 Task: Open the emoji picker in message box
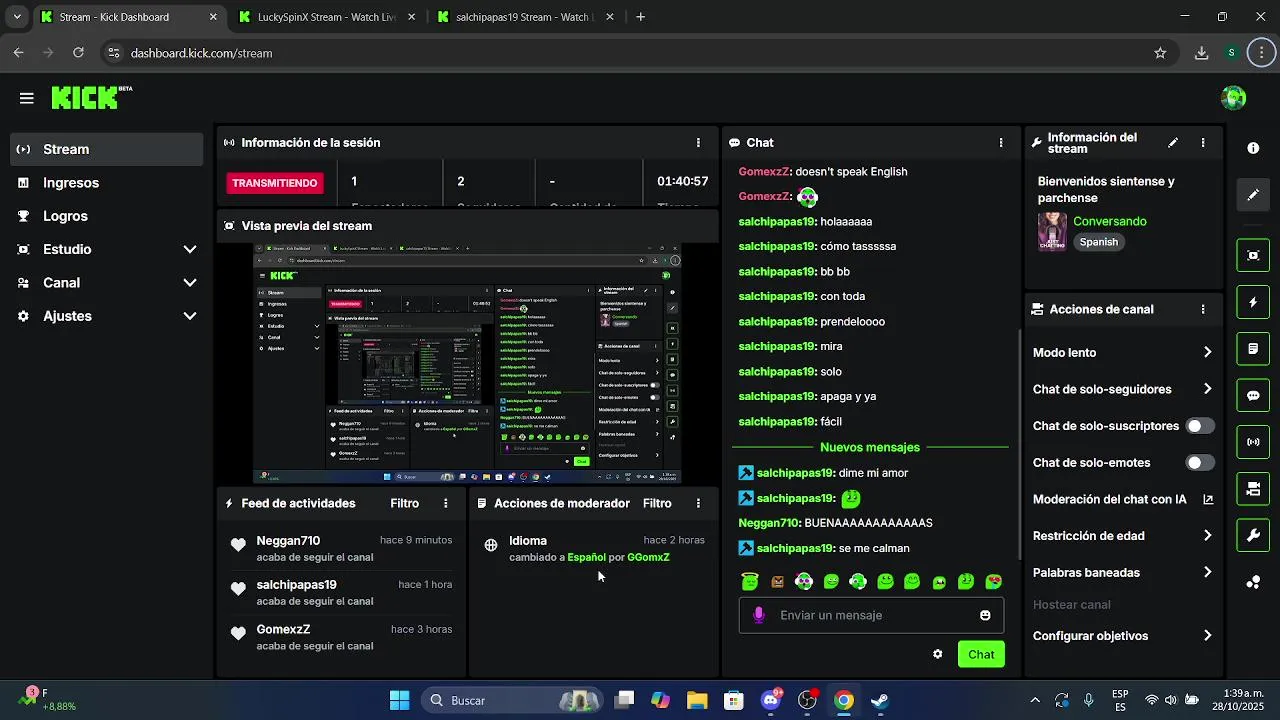985,616
